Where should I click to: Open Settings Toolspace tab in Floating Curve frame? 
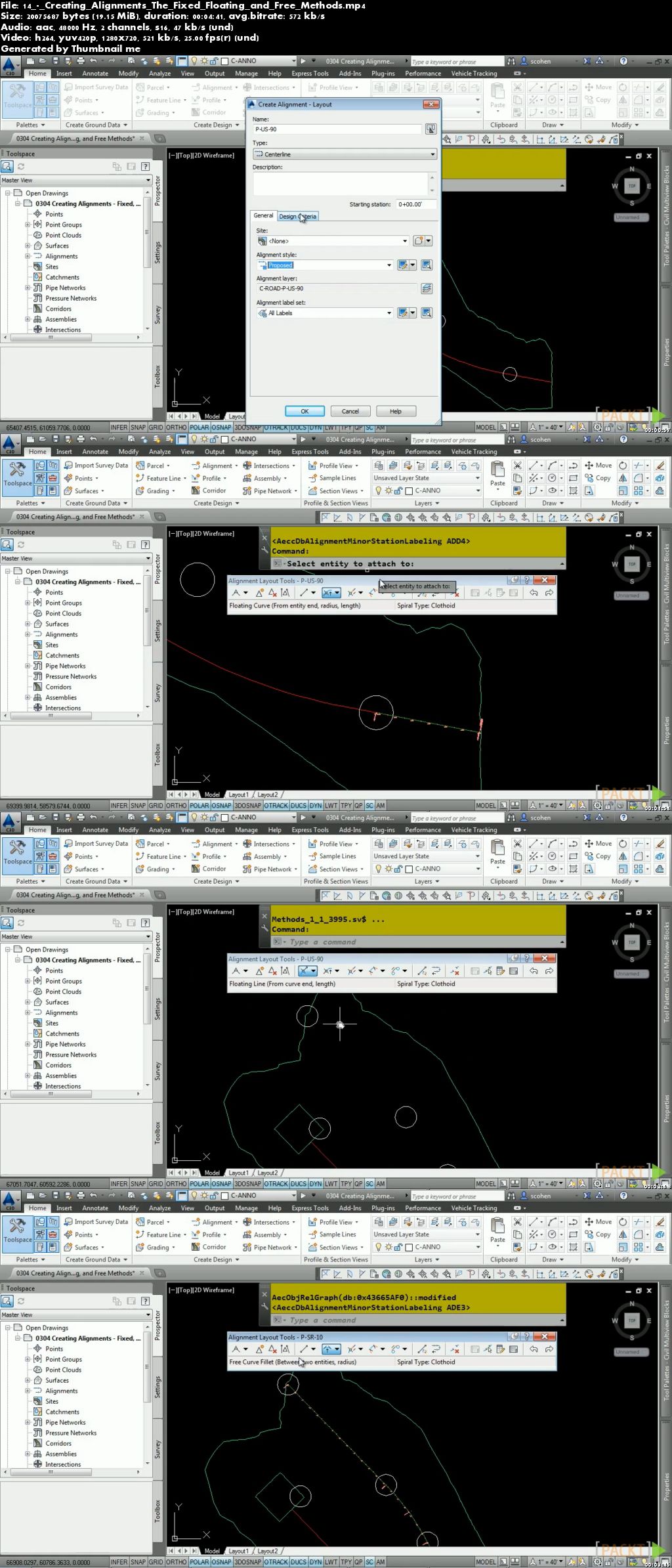tap(157, 630)
